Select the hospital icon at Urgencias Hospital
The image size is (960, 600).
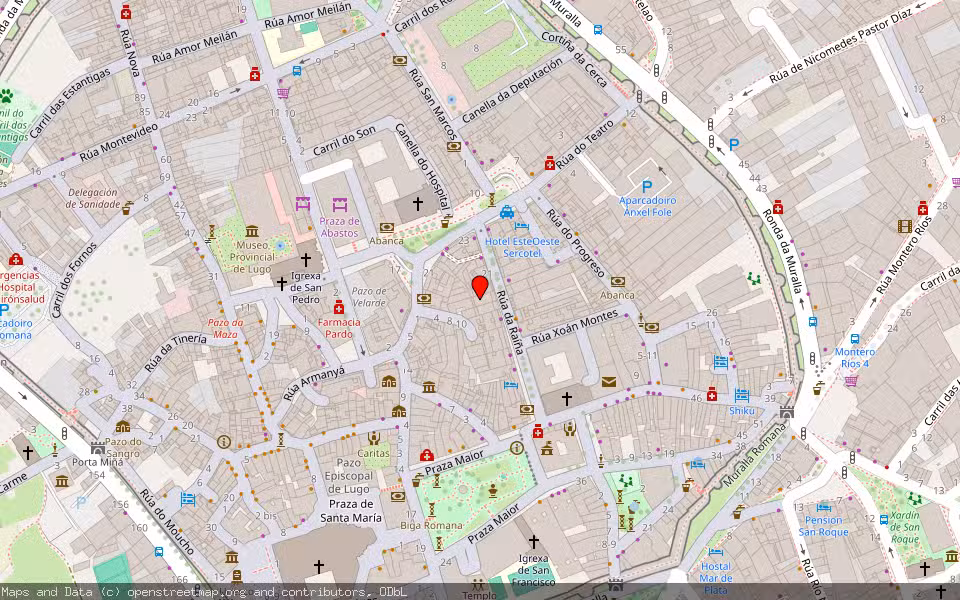16,260
